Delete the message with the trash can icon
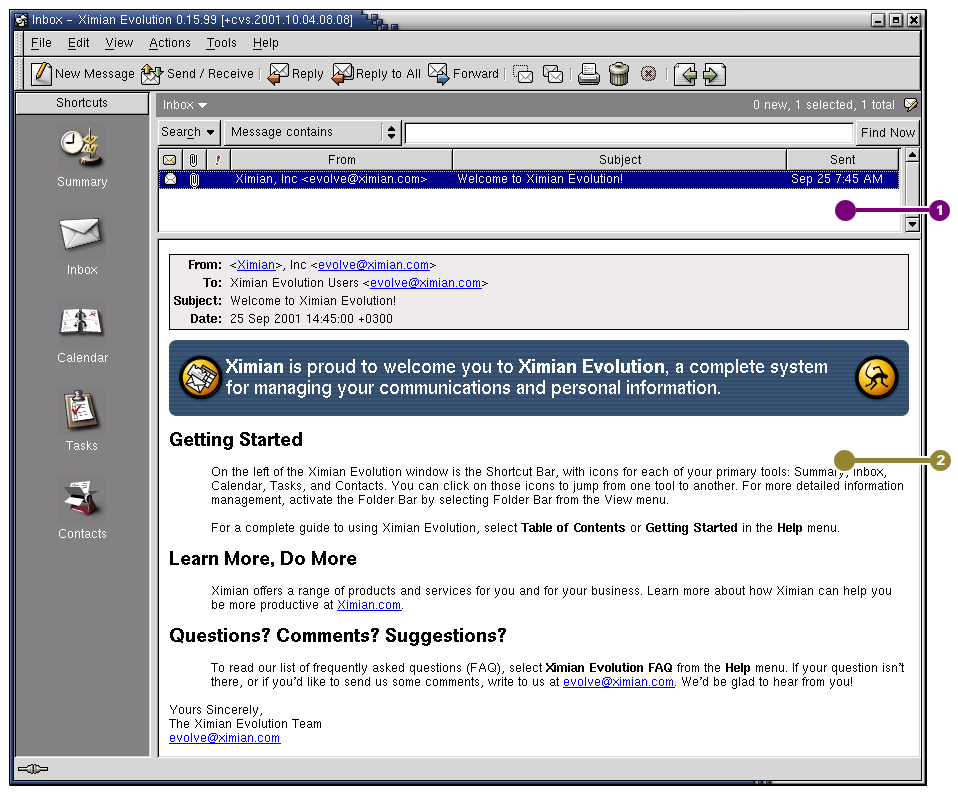The image size is (958, 792). (619, 75)
